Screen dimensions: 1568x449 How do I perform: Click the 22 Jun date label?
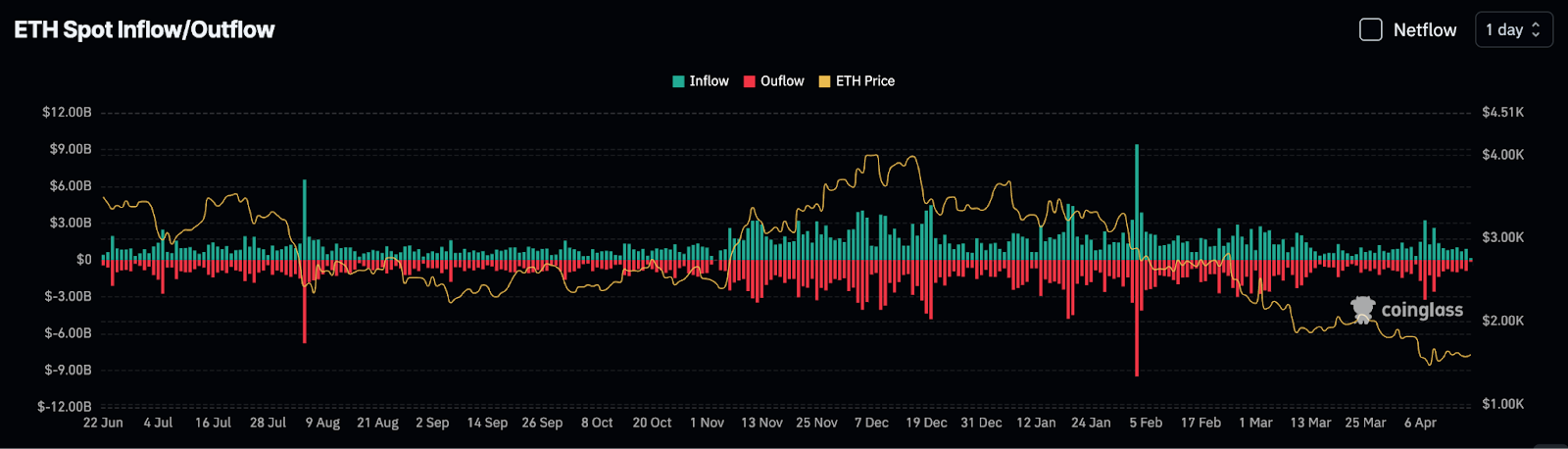pos(103,423)
